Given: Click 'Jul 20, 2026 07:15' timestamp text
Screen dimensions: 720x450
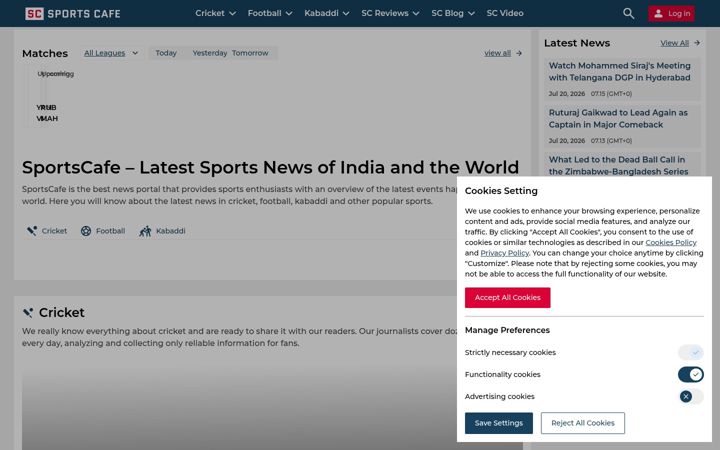Looking at the screenshot, I should click(x=590, y=94).
